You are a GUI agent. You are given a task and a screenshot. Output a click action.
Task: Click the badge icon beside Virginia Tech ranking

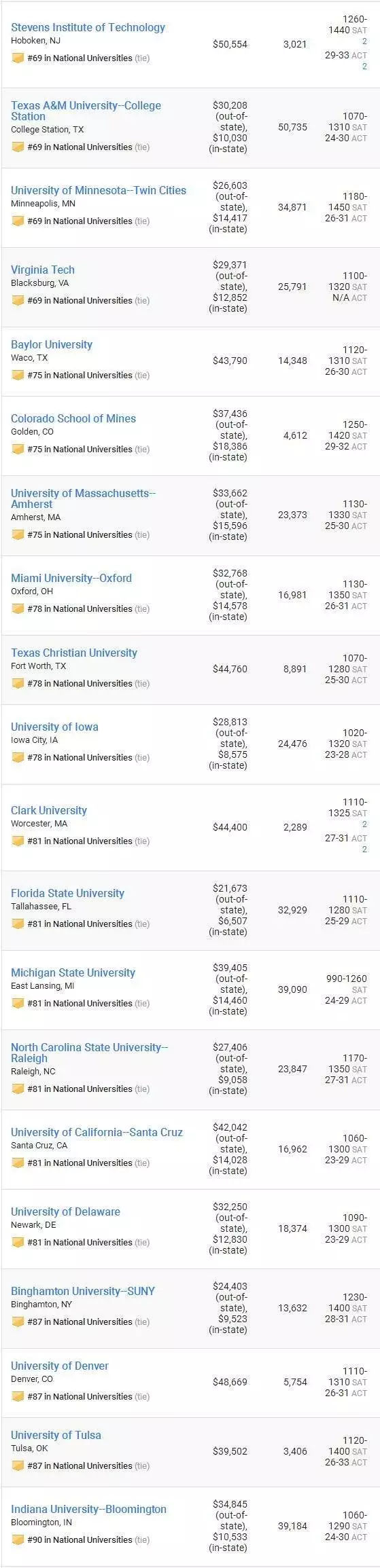click(x=18, y=300)
